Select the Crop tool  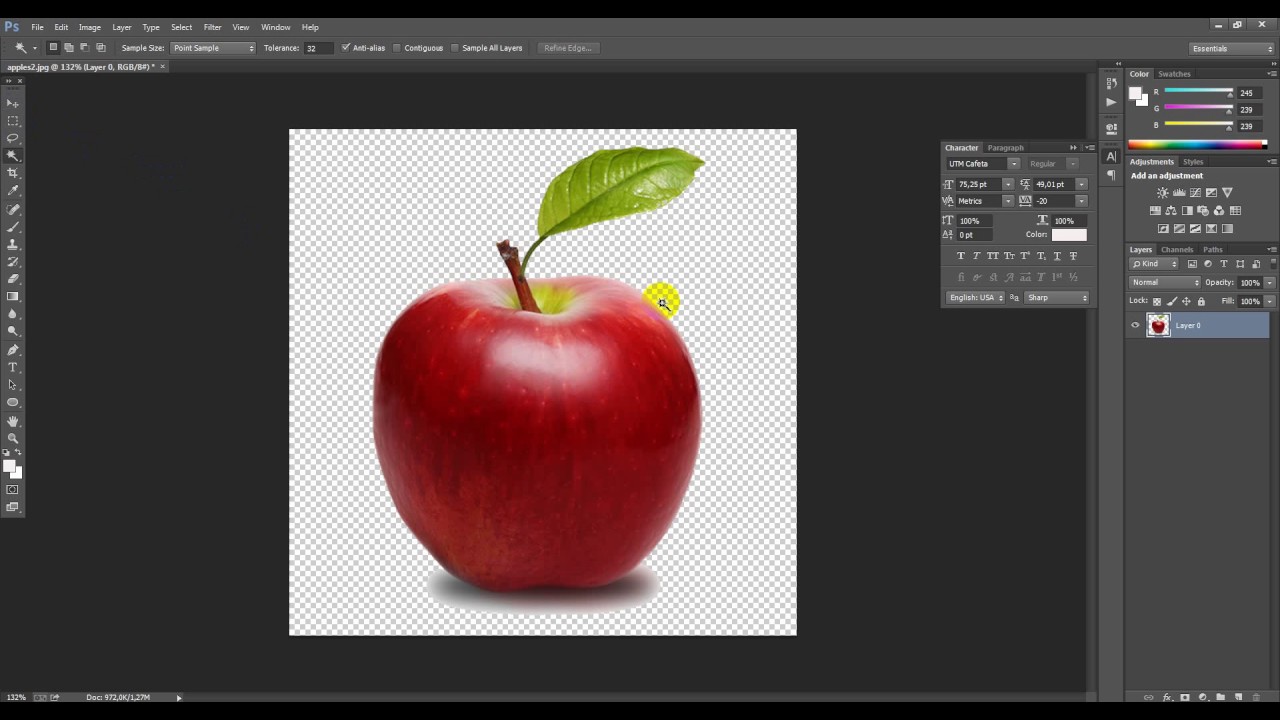tap(13, 173)
